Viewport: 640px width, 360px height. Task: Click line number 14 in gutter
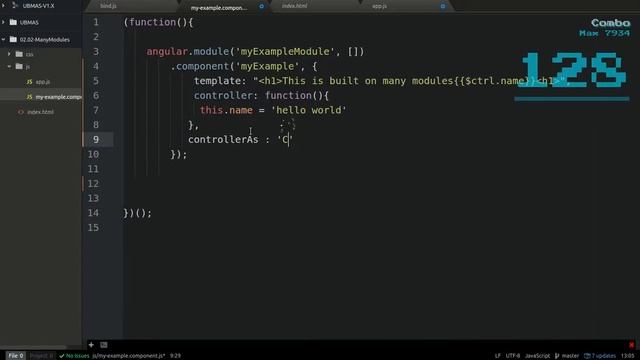pyautogui.click(x=93, y=213)
